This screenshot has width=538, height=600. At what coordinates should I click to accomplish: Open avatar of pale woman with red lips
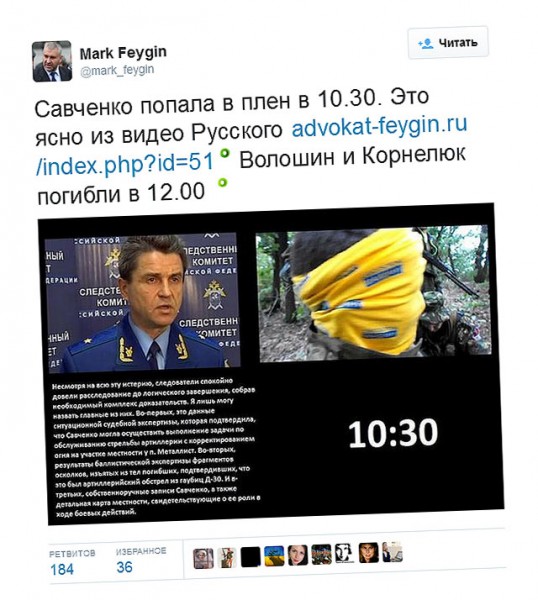tap(298, 555)
